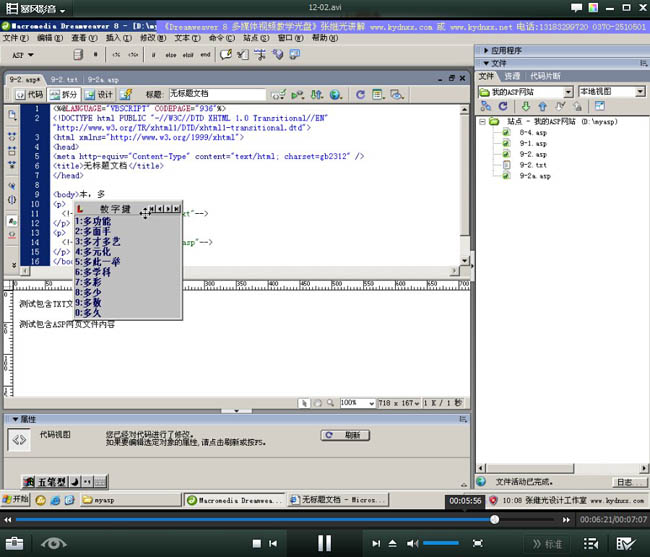Click the validate/no browser check icon

[278, 95]
